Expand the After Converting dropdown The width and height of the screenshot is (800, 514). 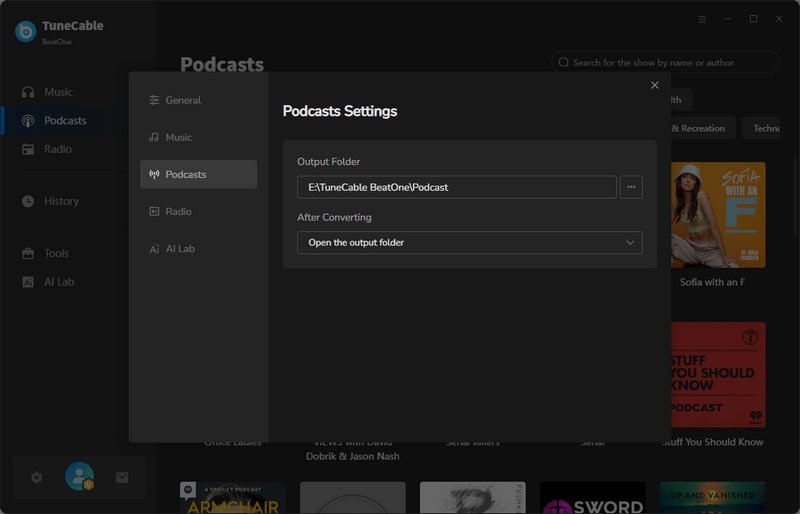coord(469,243)
